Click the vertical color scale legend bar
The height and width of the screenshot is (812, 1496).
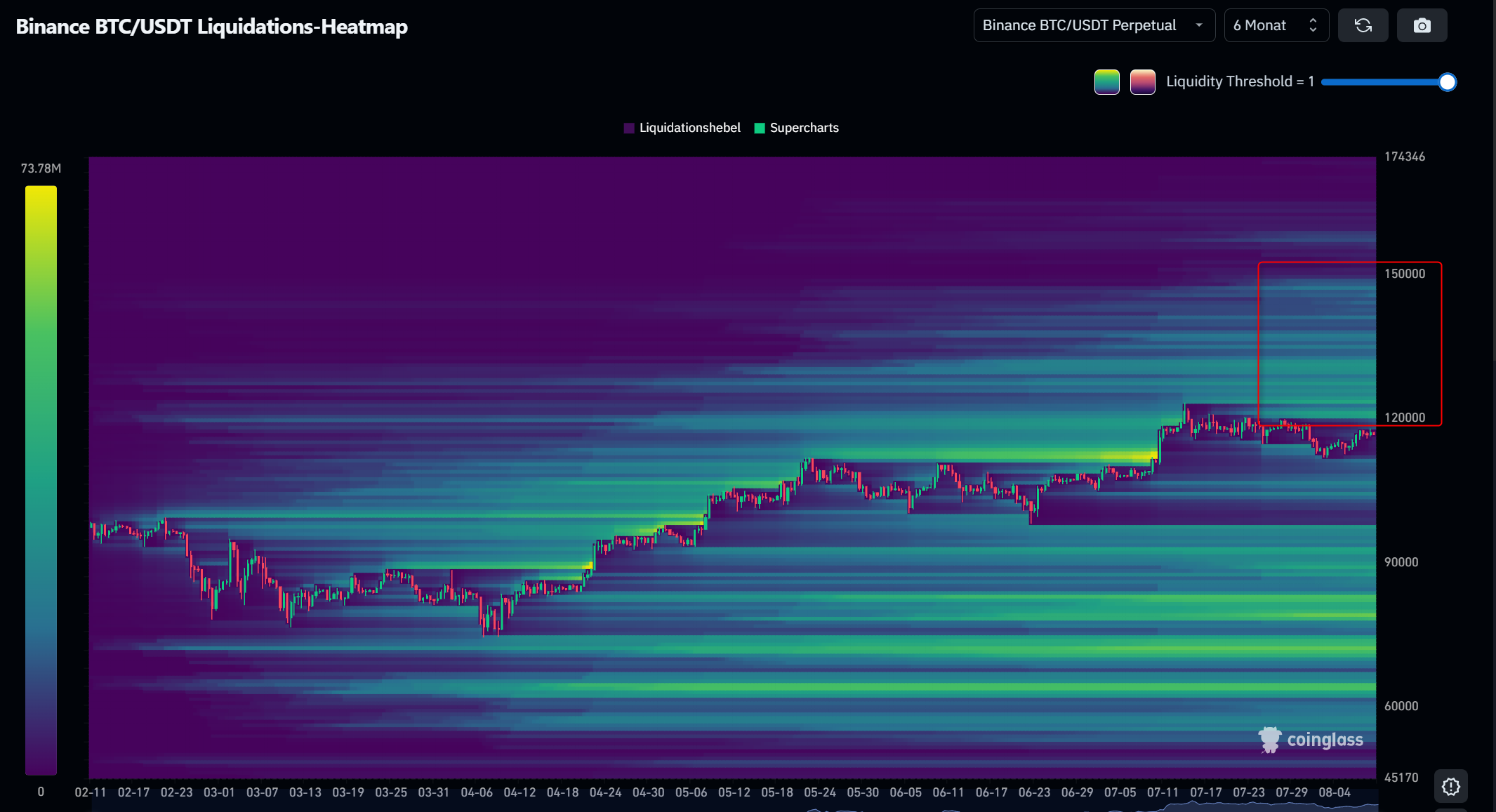coord(41,479)
